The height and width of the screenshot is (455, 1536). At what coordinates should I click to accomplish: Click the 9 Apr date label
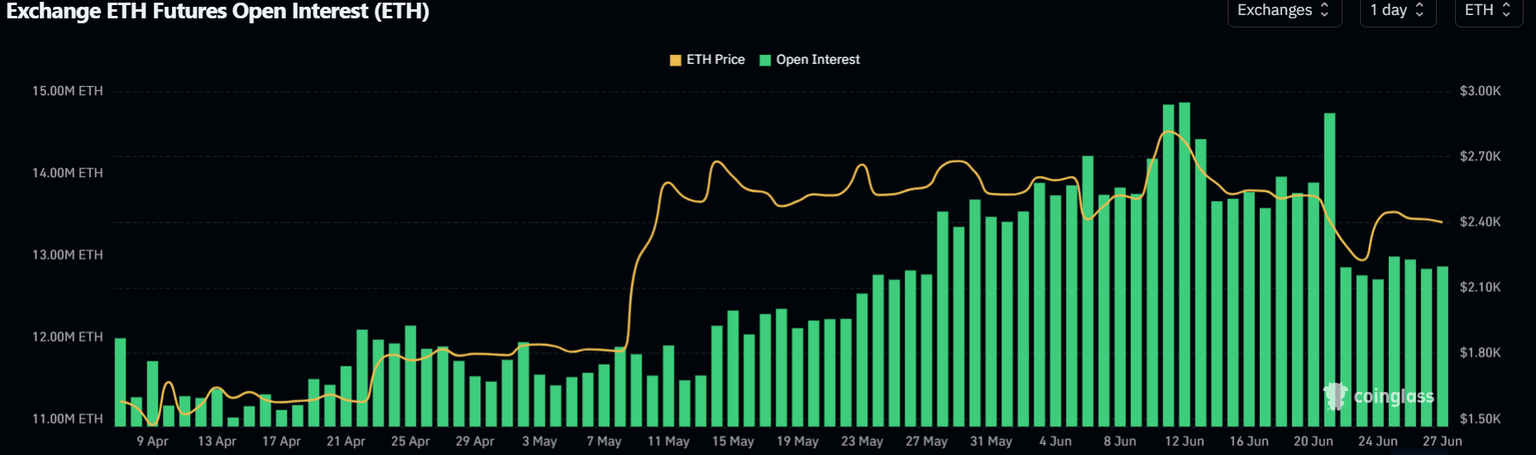pyautogui.click(x=153, y=441)
